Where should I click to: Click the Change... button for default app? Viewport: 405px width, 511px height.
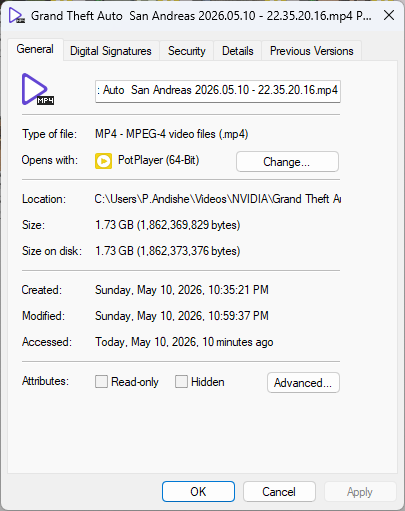point(287,162)
